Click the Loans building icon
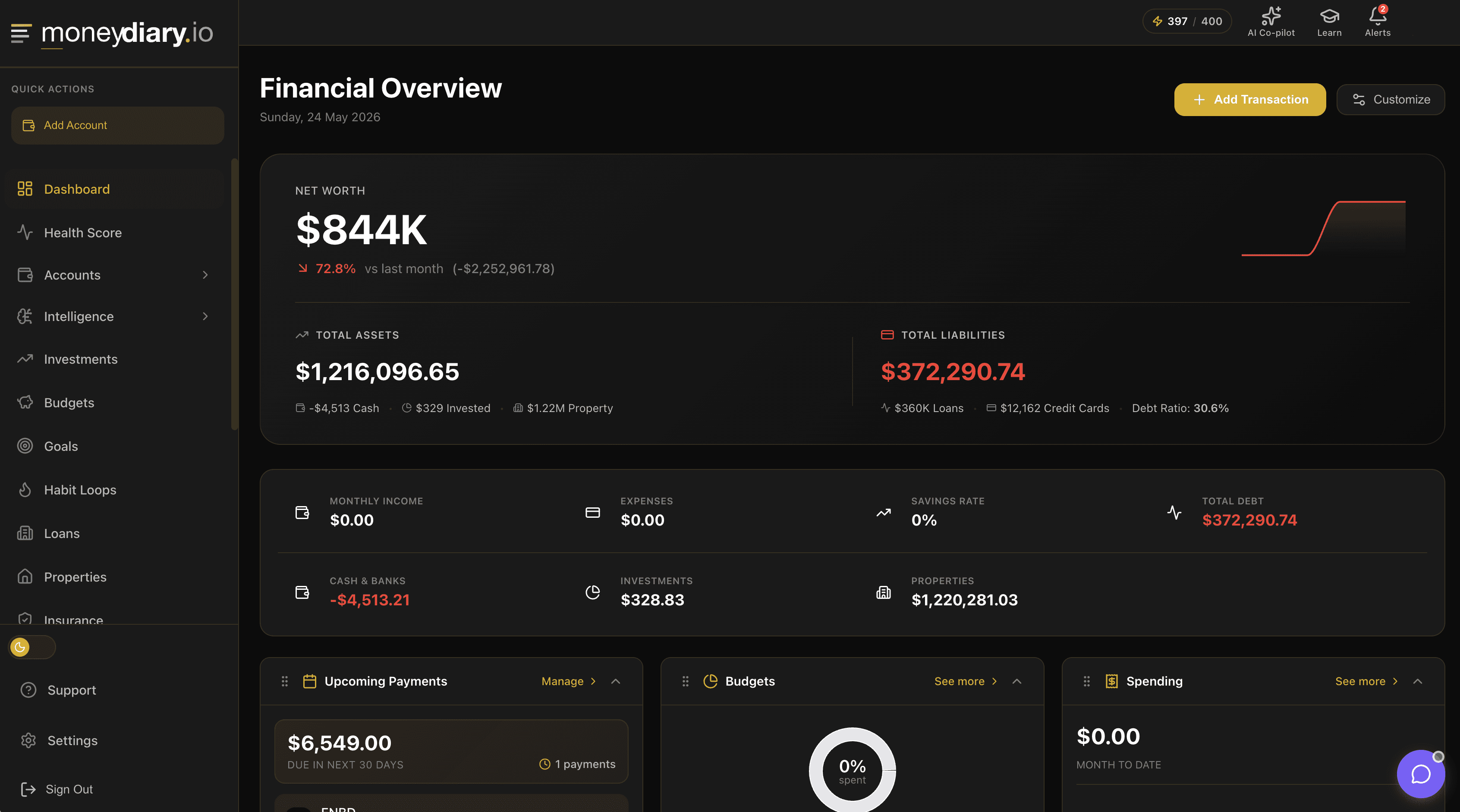 click(24, 533)
